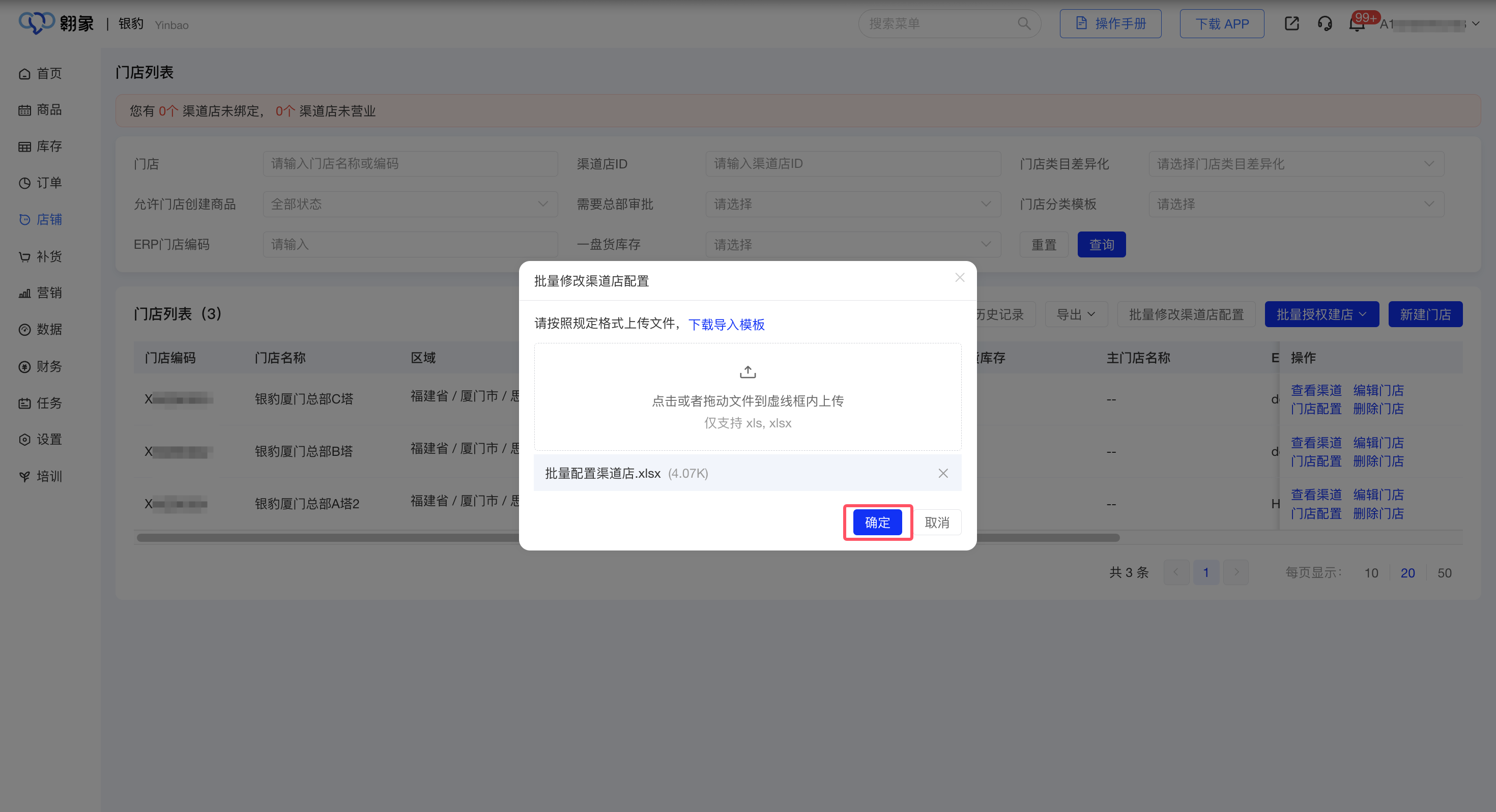1496x812 pixels.
Task: Remove the uploaded 批量配置渠道店.xlsx file
Action: (942, 473)
